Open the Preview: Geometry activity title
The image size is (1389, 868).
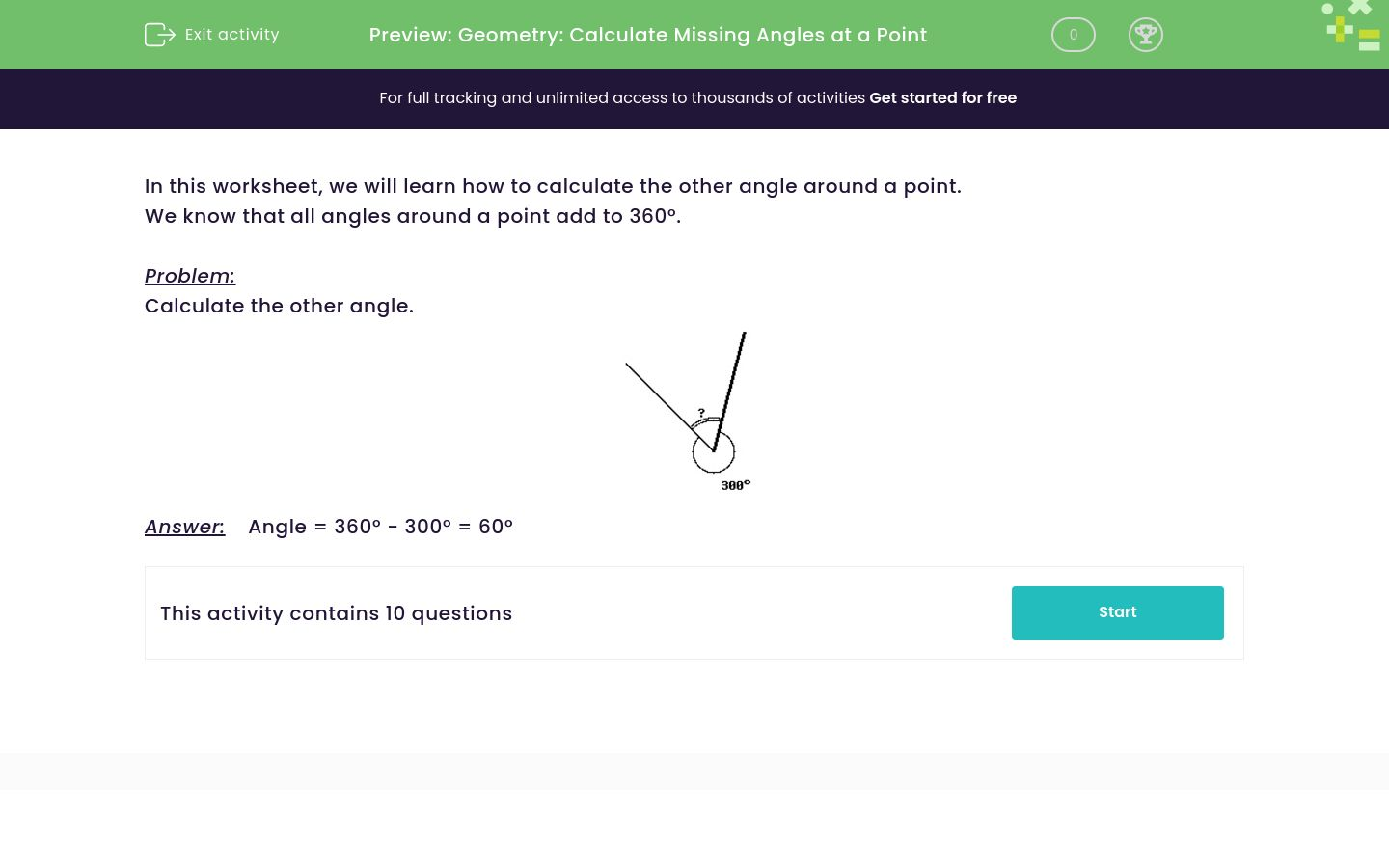point(647,35)
